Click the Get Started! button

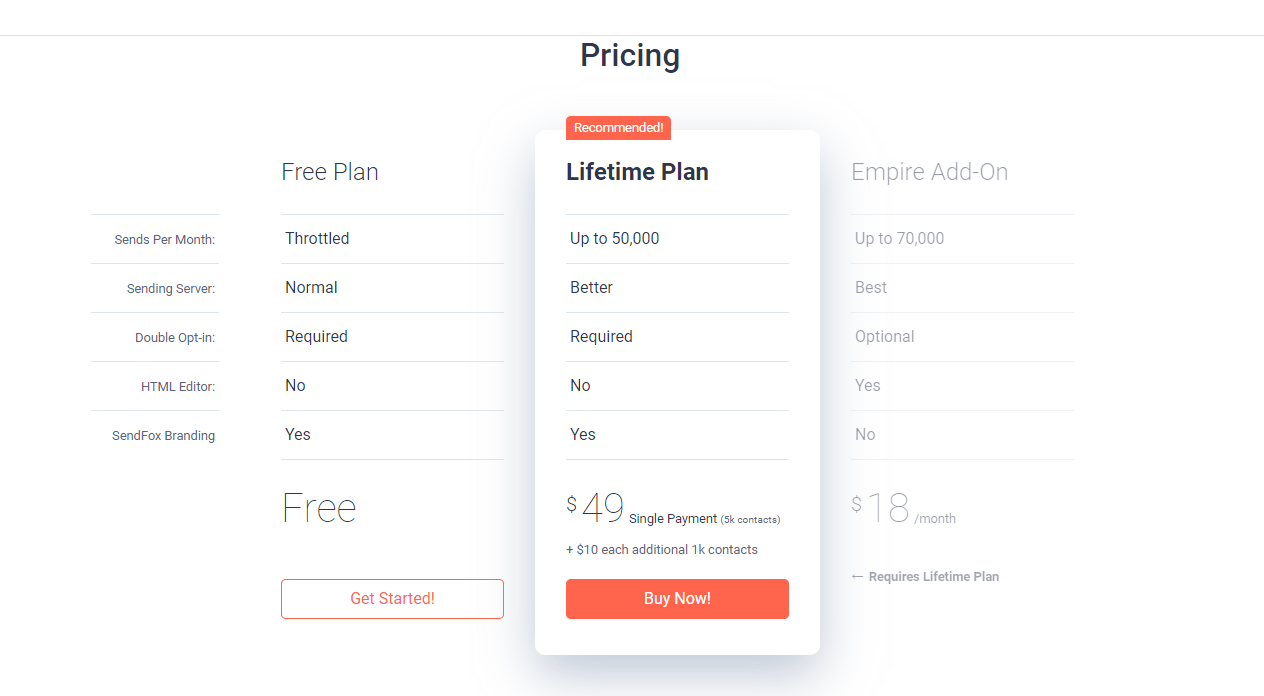pyautogui.click(x=392, y=598)
